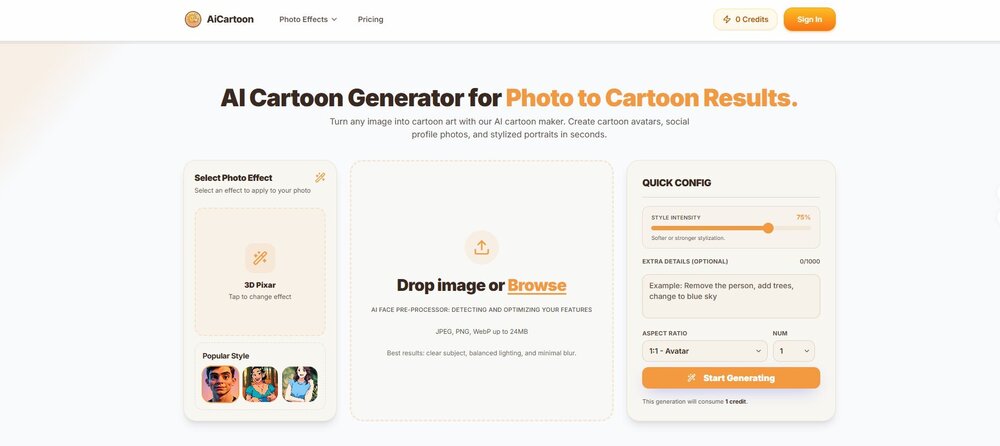The height and width of the screenshot is (446, 1000).
Task: Click the 3D Pixar magic wand icon
Action: click(260, 258)
